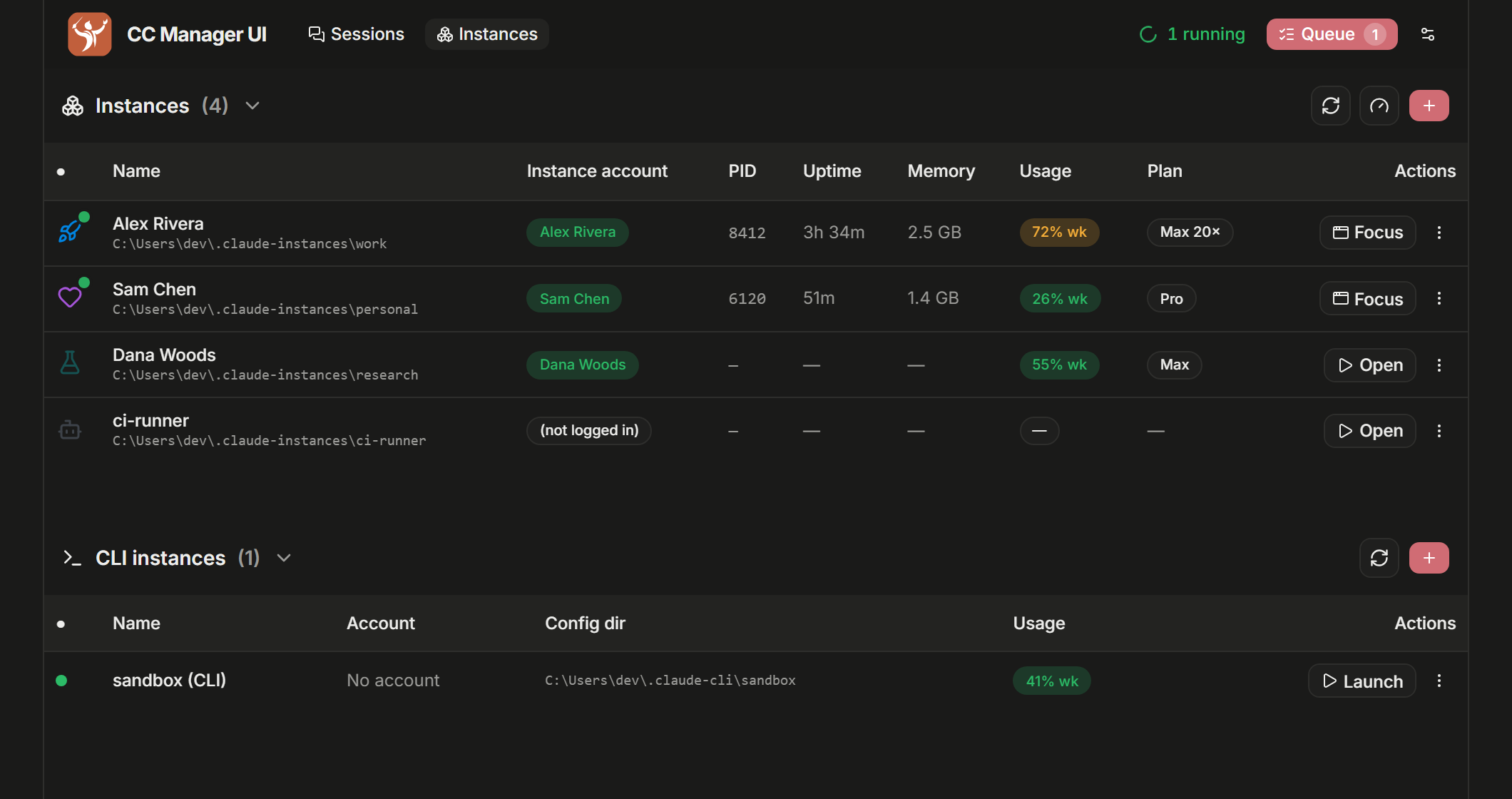Click the Uptime column header
Image resolution: width=1512 pixels, height=799 pixels.
tap(832, 171)
